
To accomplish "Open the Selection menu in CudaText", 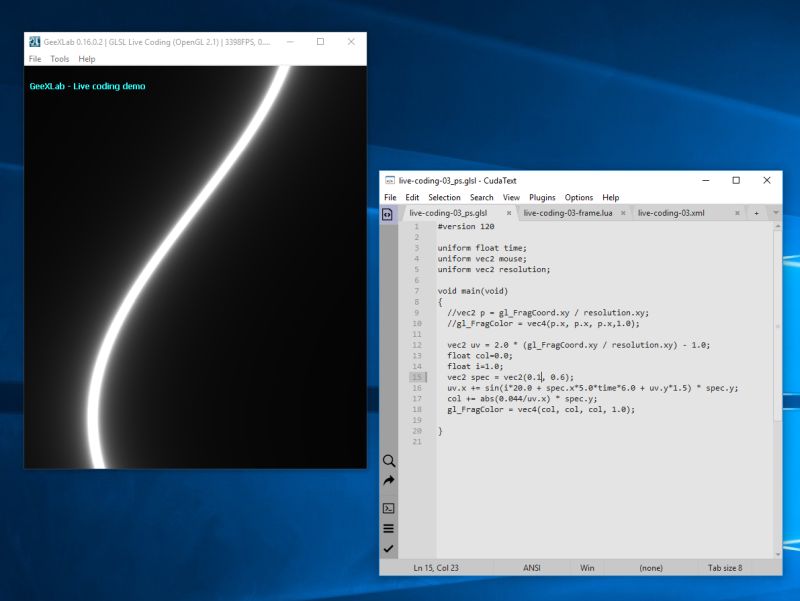I will click(x=444, y=197).
